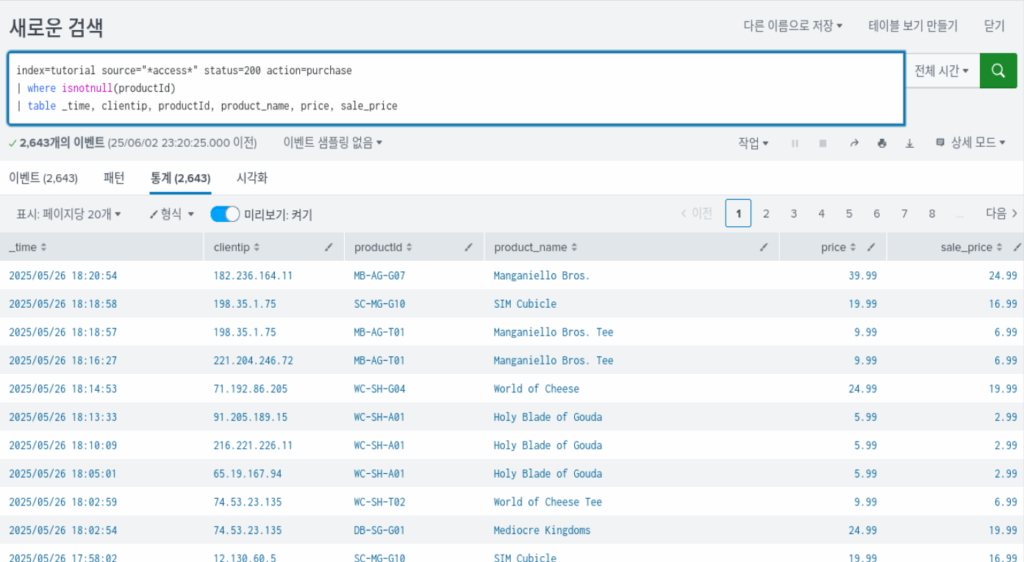
Task: Click clientip 71.192.86.205
Action: [x=250, y=388]
